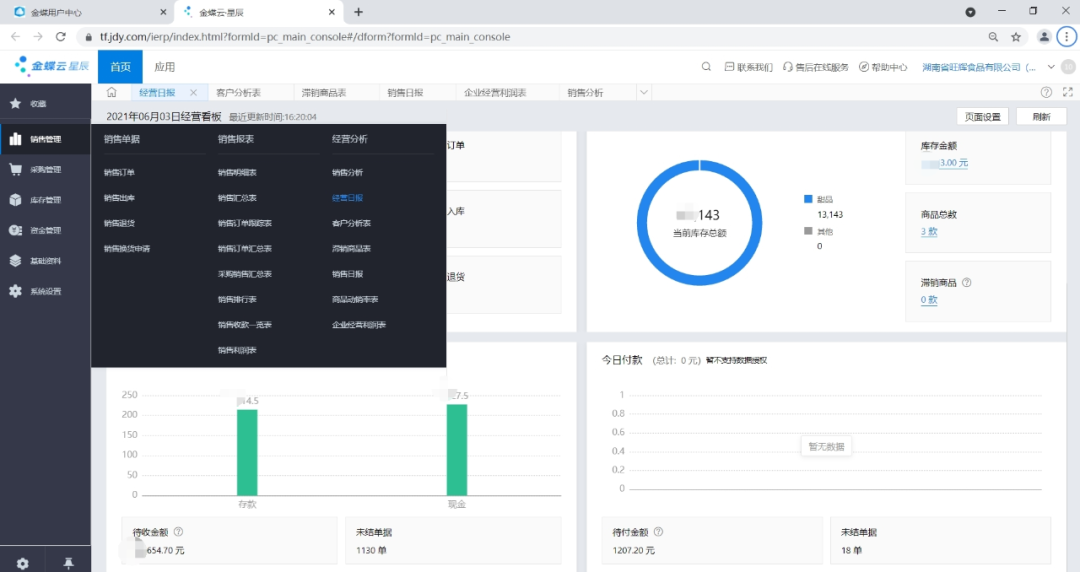Expand the tab overflow dropdown arrow

point(643,92)
